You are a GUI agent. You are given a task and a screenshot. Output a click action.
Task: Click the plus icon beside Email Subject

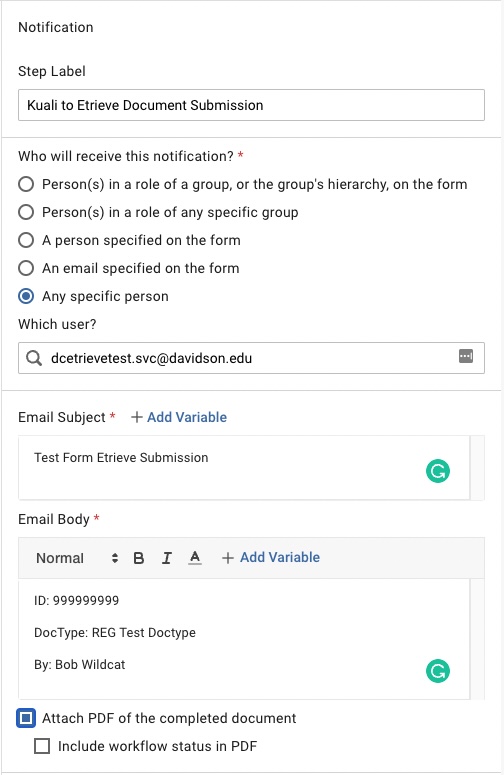coord(137,417)
